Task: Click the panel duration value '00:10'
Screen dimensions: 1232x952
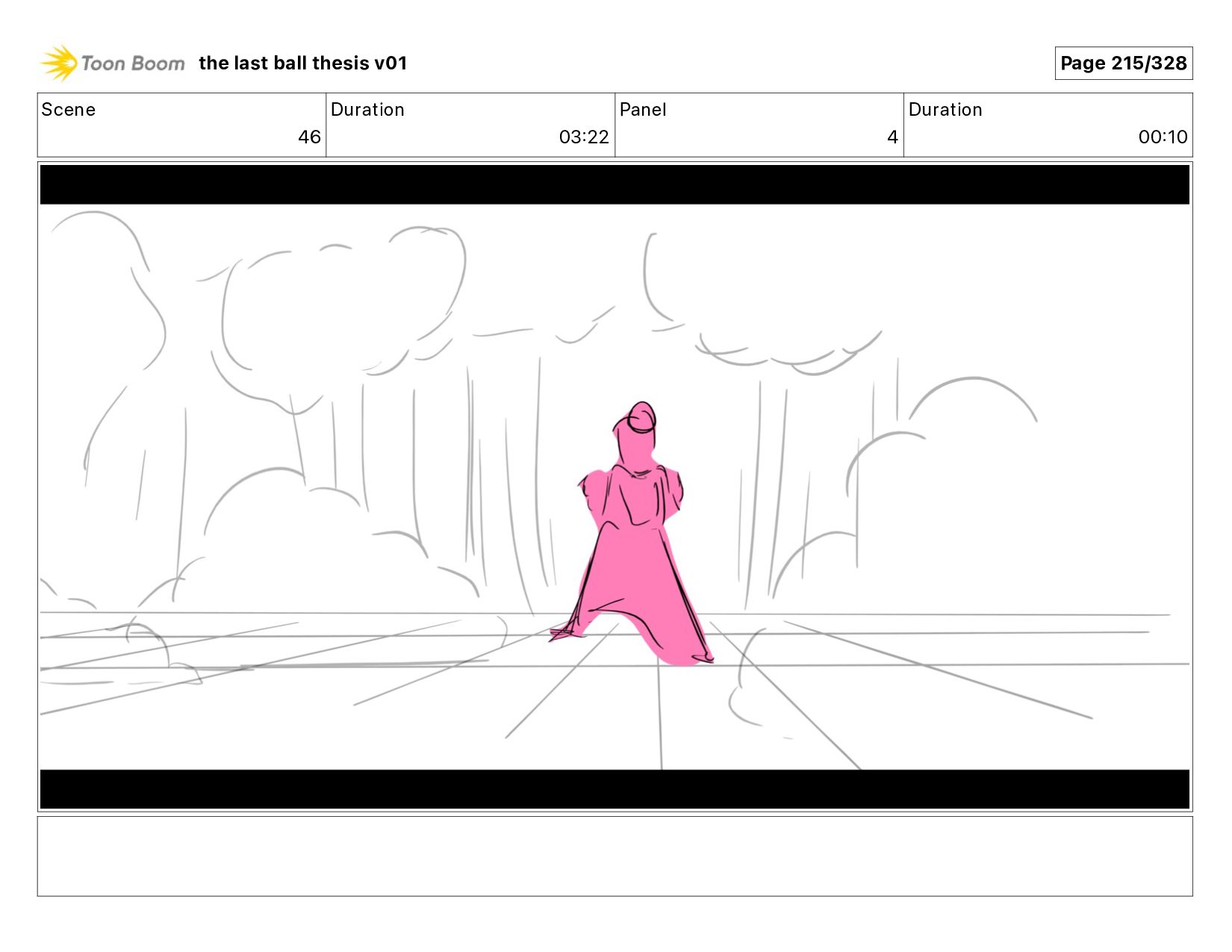Action: pyautogui.click(x=1163, y=137)
